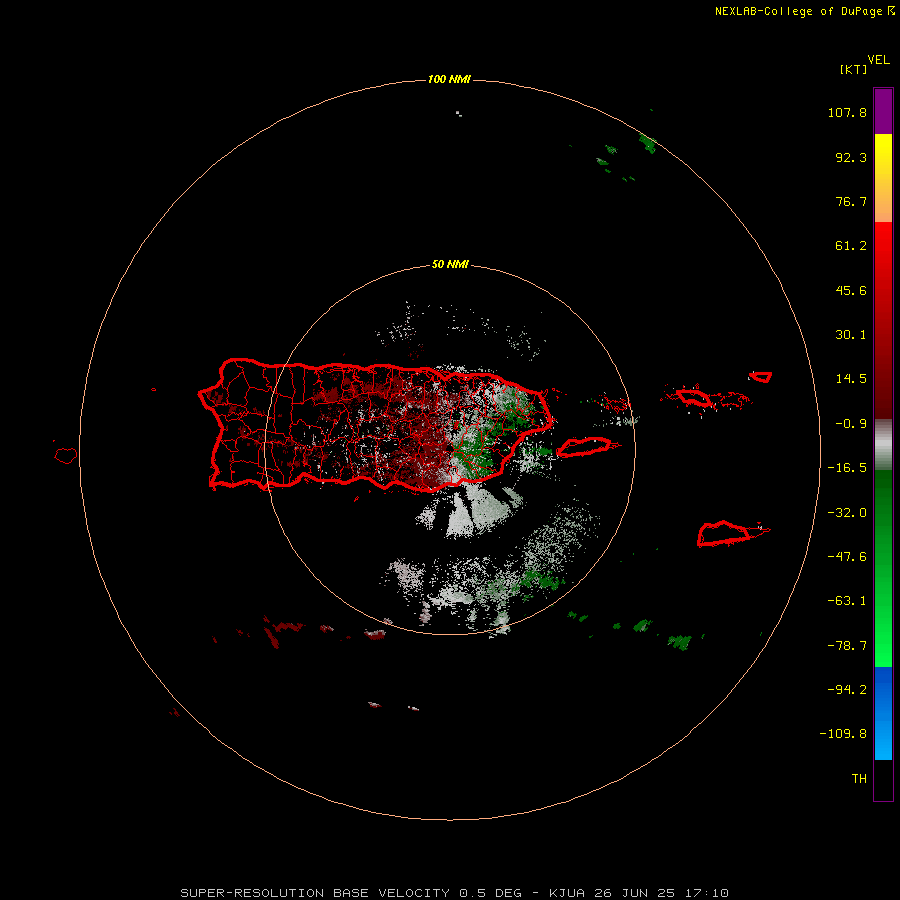Image resolution: width=900 pixels, height=900 pixels.
Task: Select the 14.5 legend value
Action: click(851, 379)
